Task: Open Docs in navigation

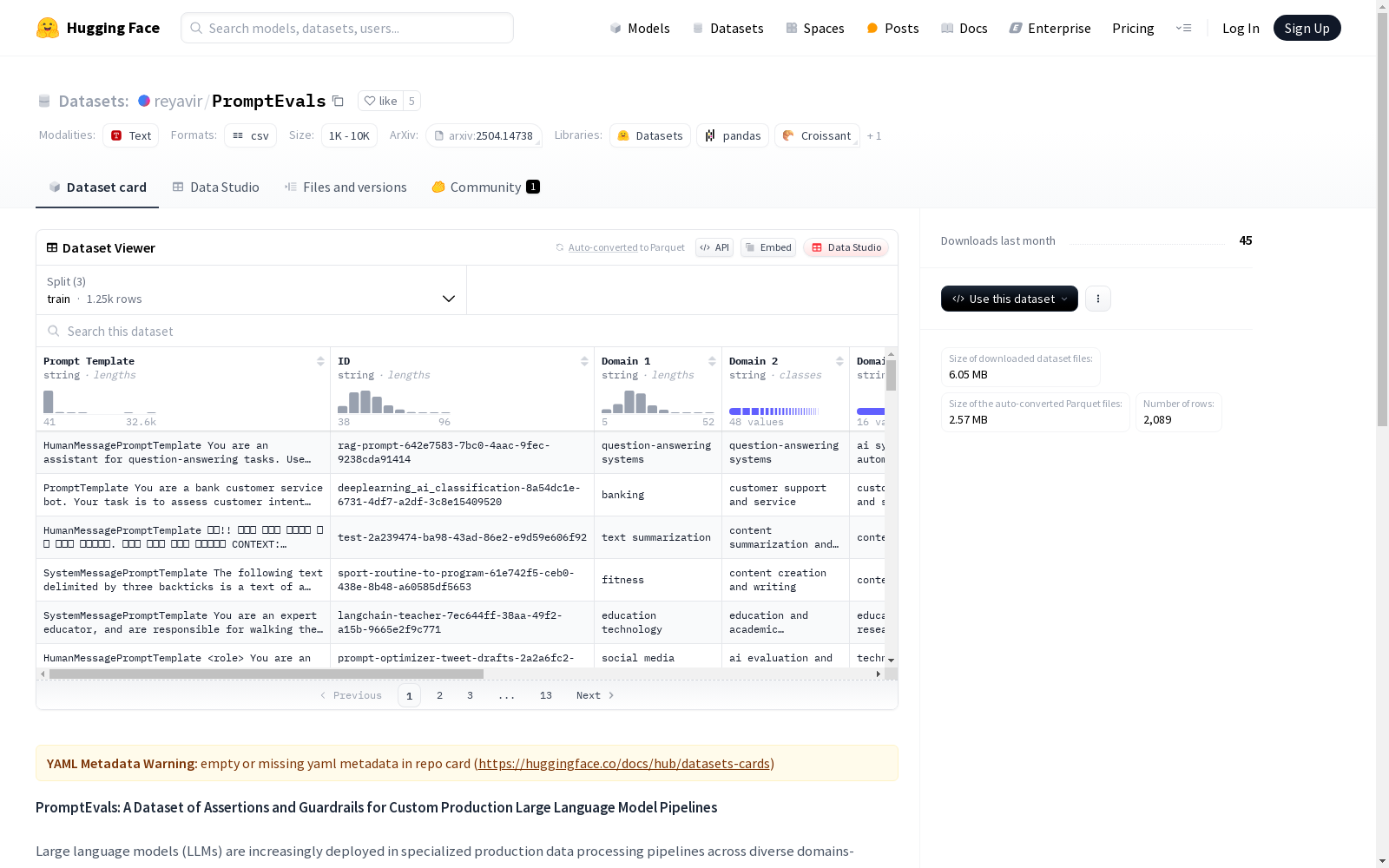Action: tap(964, 28)
